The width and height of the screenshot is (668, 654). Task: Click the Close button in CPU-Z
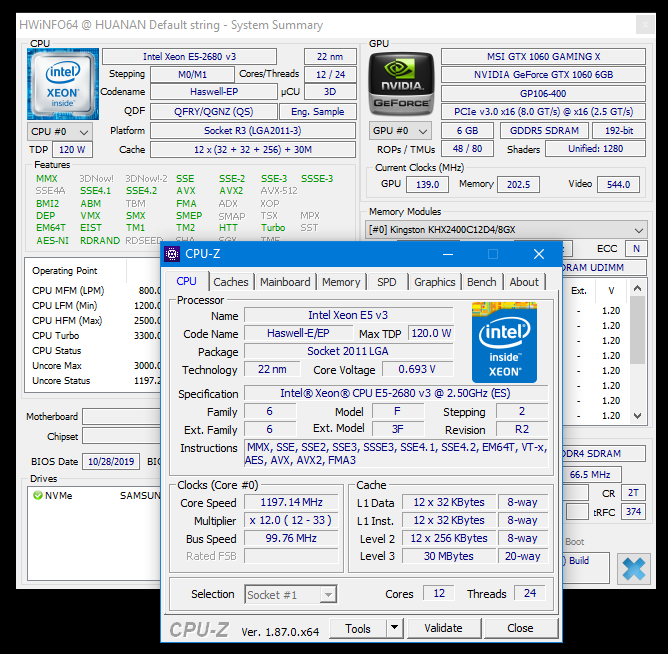tap(520, 628)
